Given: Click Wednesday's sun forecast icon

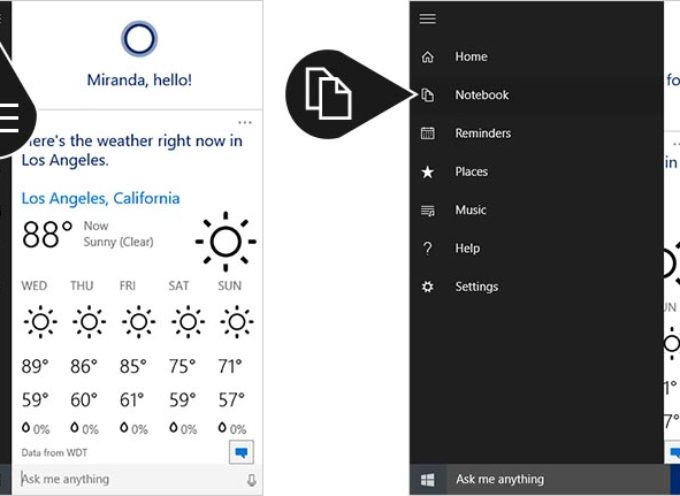Looking at the screenshot, I should tap(40, 322).
